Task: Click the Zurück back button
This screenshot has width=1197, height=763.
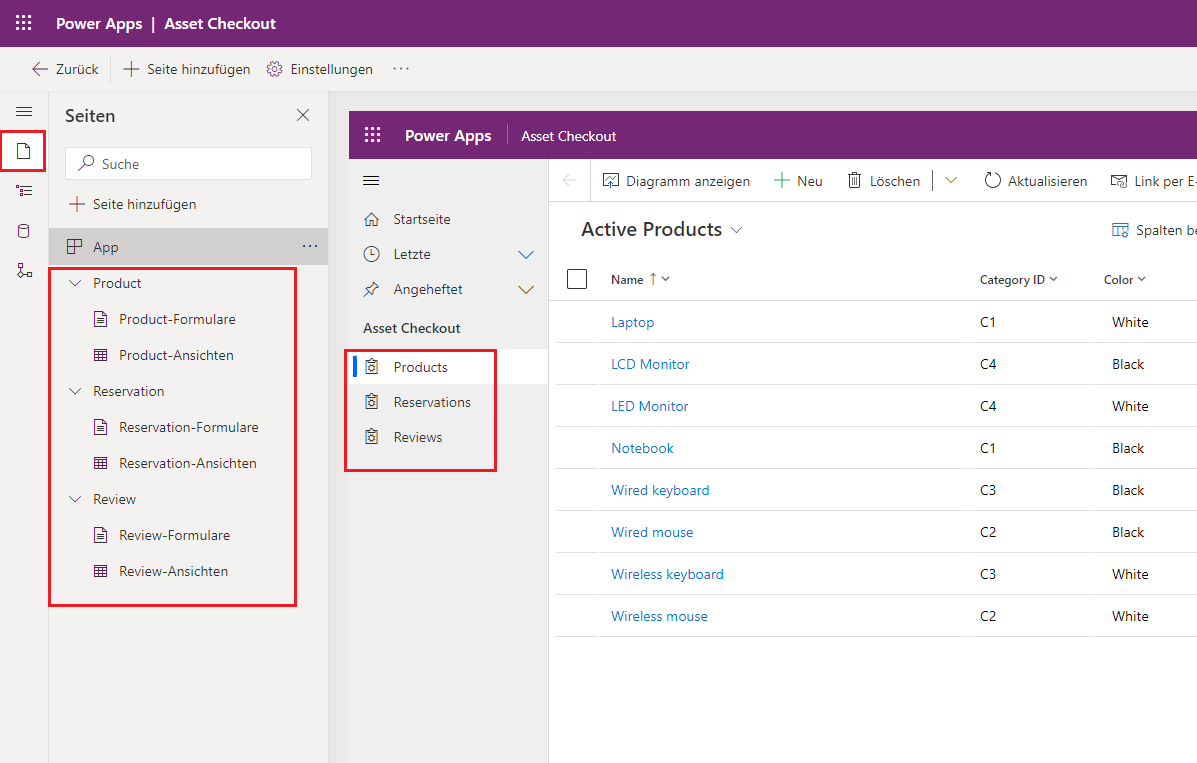Action: click(65, 69)
